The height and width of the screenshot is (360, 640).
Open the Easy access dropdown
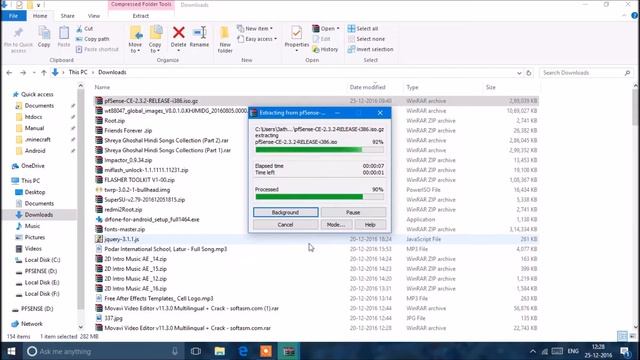click(257, 39)
